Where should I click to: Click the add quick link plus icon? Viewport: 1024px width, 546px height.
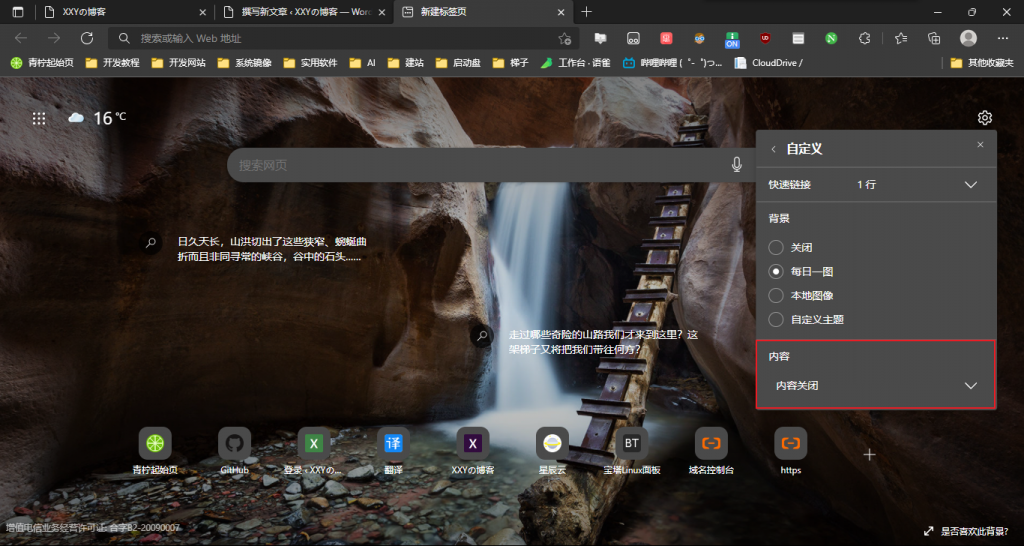pyautogui.click(x=869, y=454)
